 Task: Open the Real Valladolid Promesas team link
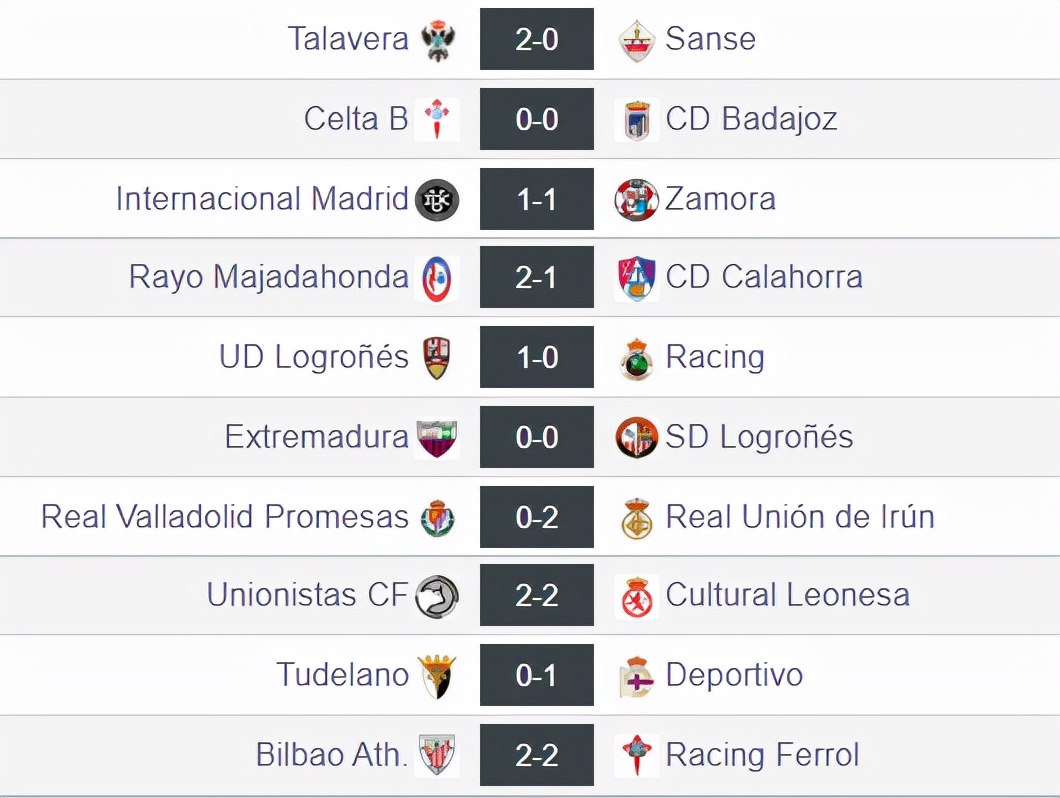(x=225, y=517)
